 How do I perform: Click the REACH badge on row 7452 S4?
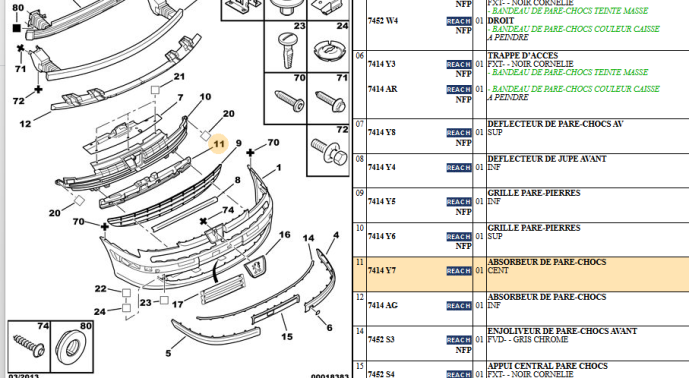click(x=459, y=374)
